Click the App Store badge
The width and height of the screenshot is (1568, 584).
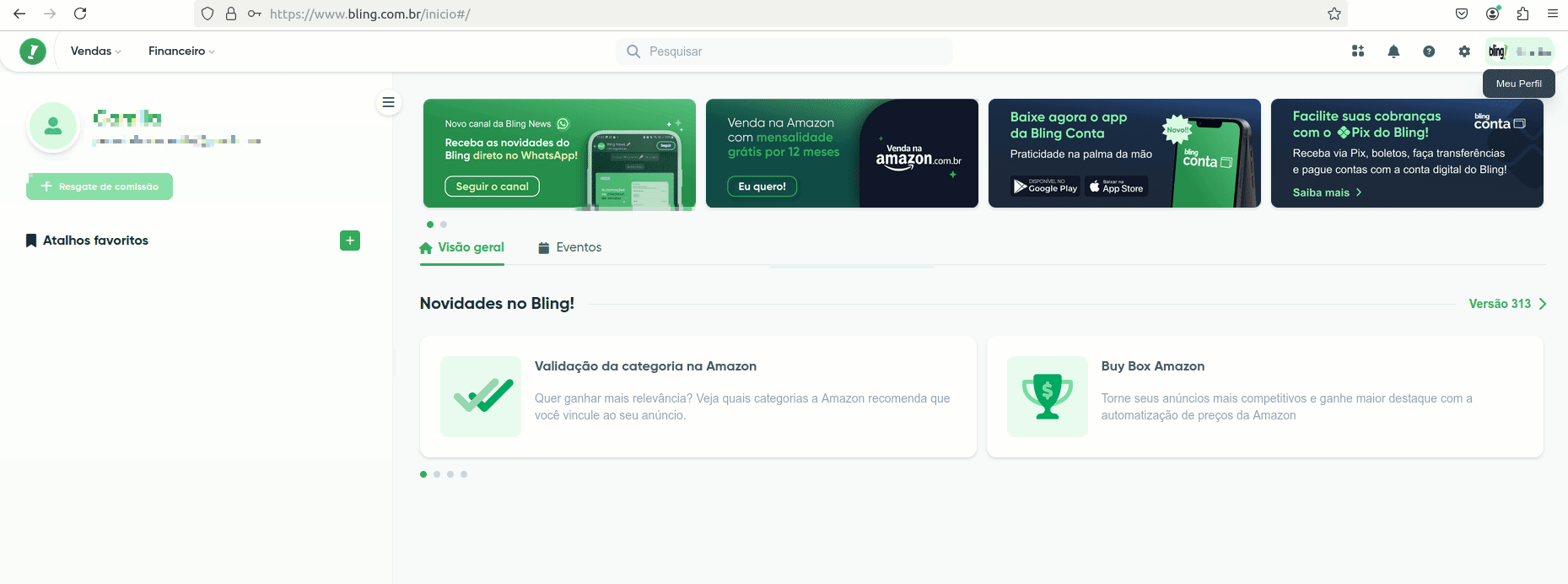tap(1117, 187)
